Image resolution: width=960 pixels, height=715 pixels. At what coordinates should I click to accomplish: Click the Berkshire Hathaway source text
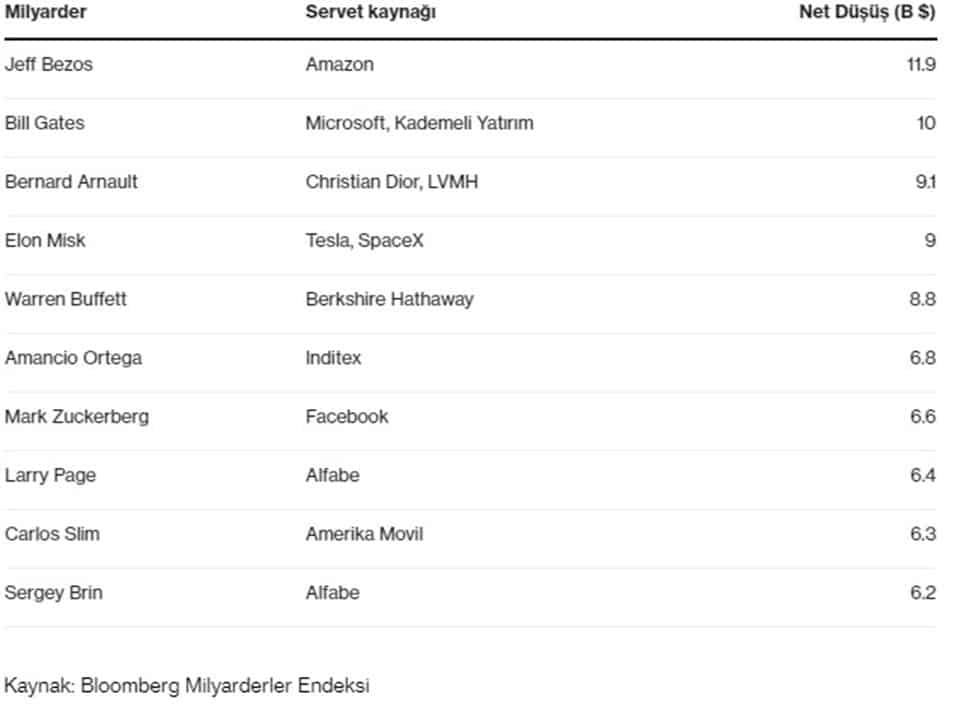click(390, 299)
